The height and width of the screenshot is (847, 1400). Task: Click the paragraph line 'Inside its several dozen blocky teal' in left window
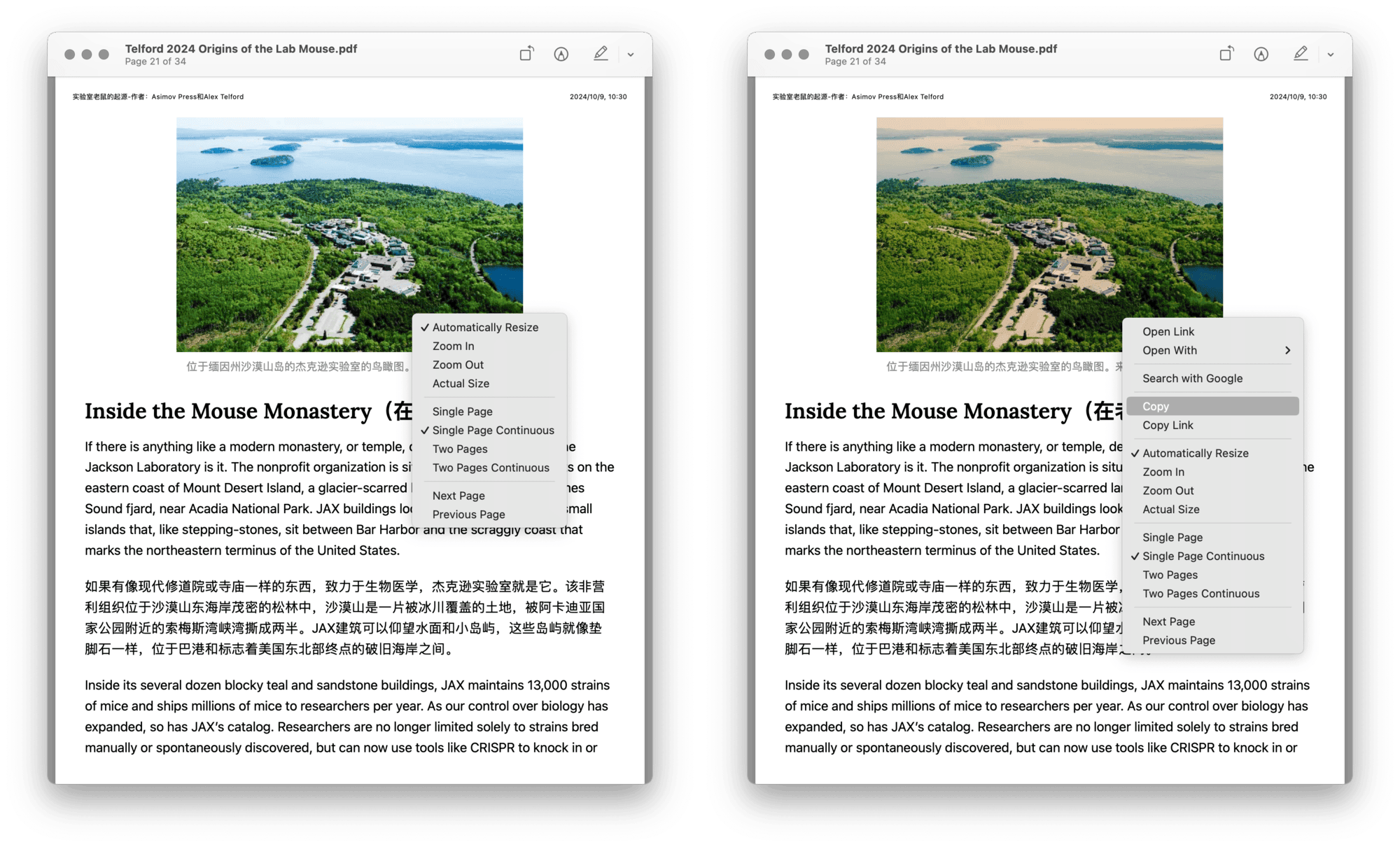click(x=347, y=685)
